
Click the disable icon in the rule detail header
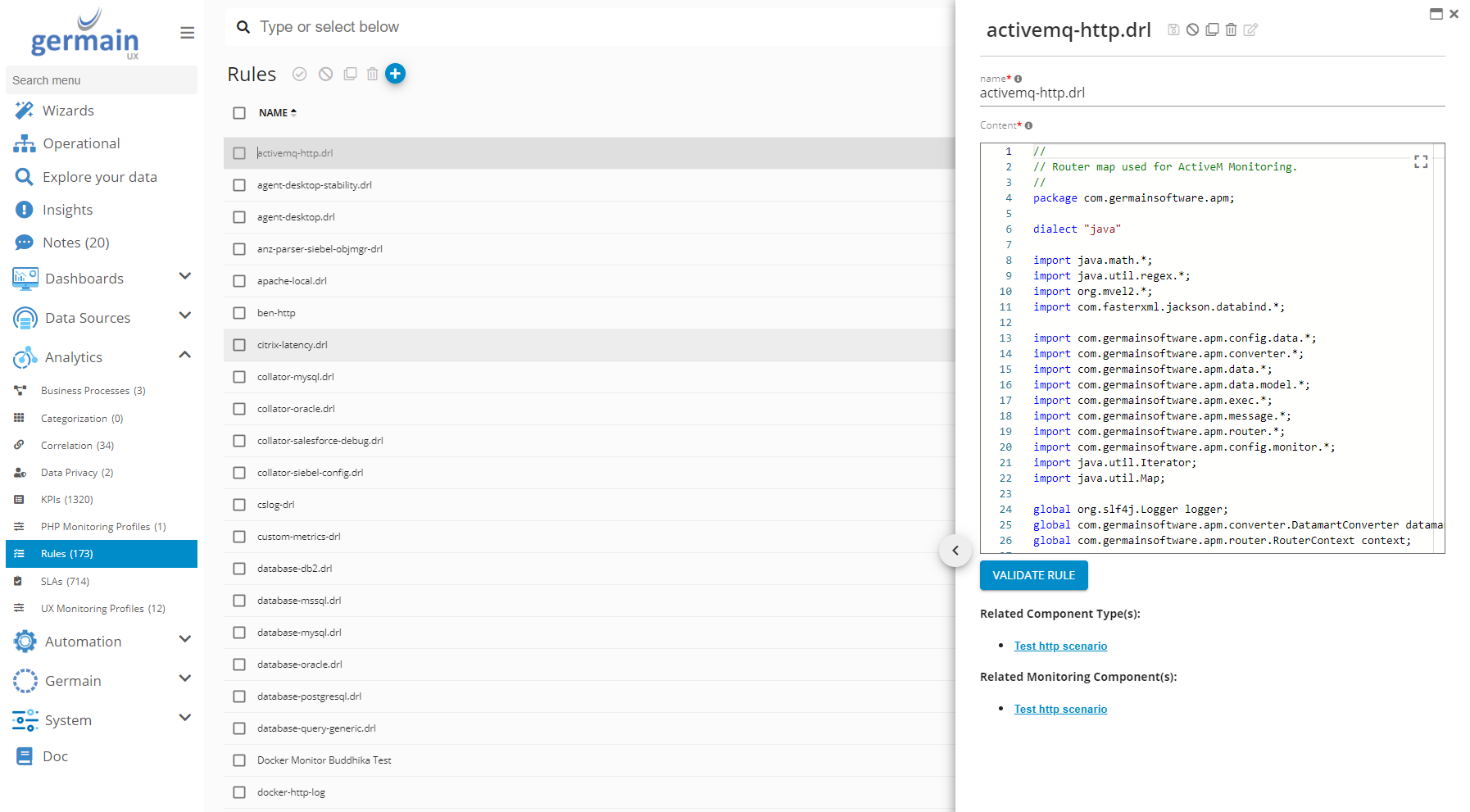click(1192, 29)
